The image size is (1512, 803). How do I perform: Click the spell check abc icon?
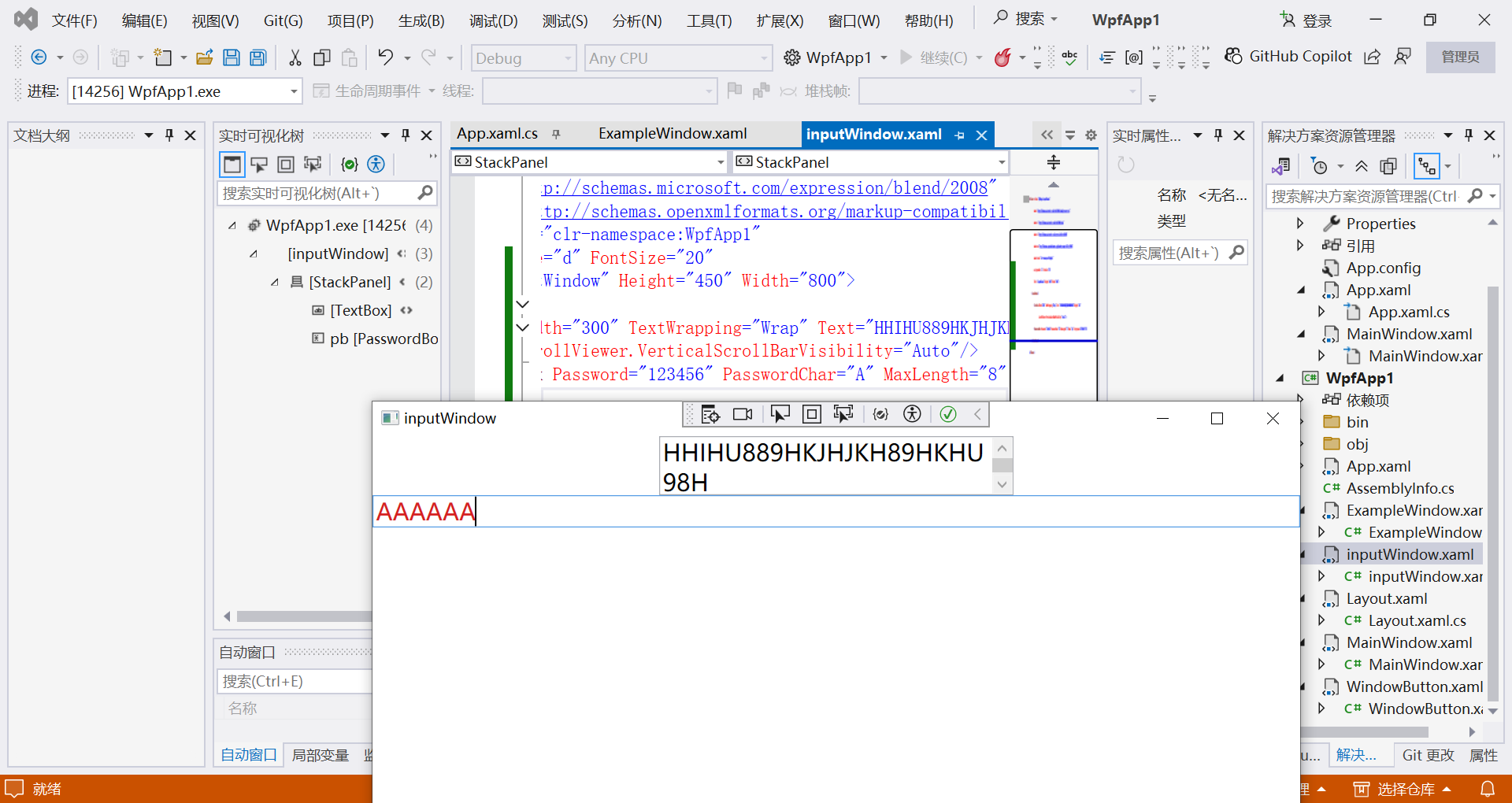[x=1069, y=57]
